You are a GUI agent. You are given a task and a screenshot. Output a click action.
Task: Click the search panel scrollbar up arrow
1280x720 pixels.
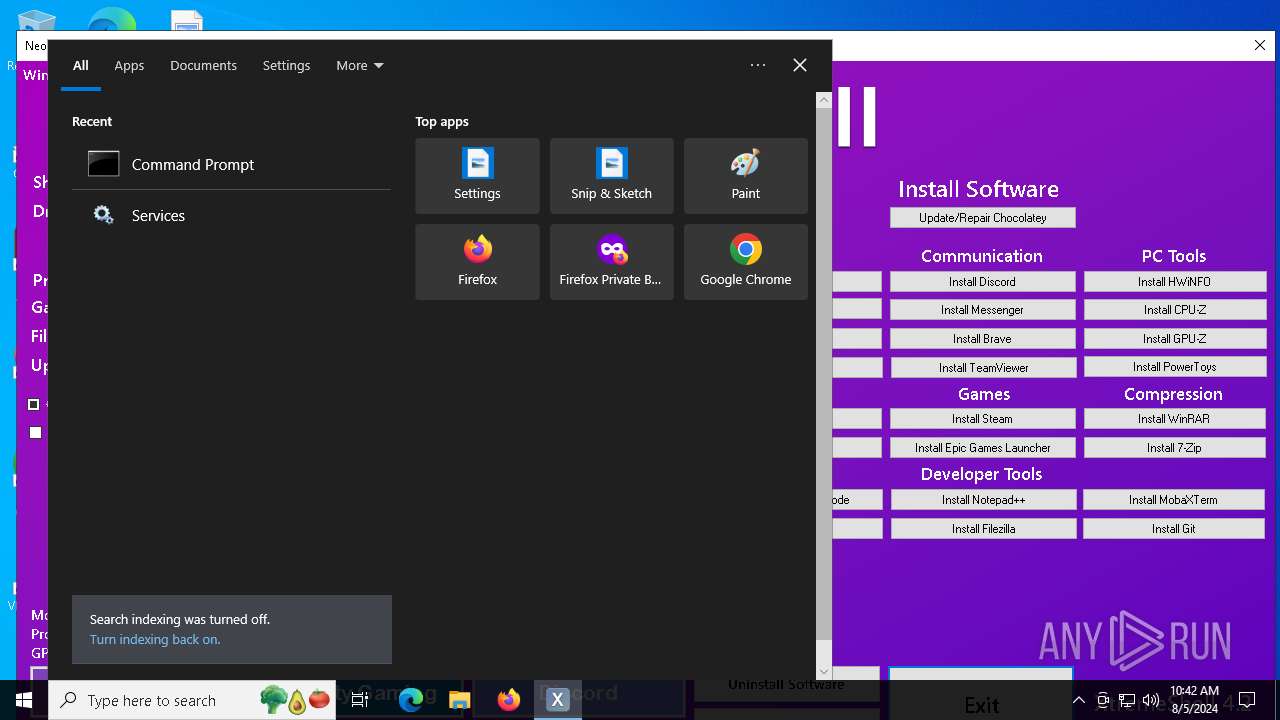pos(824,99)
